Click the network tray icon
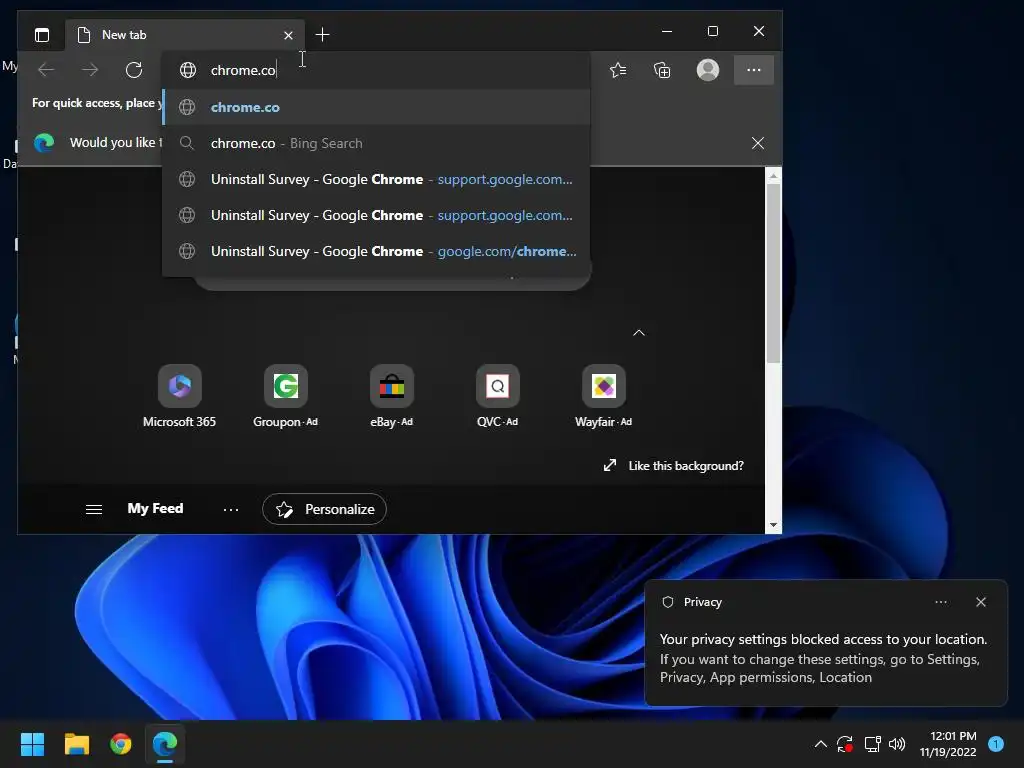The image size is (1024, 768). [x=872, y=744]
